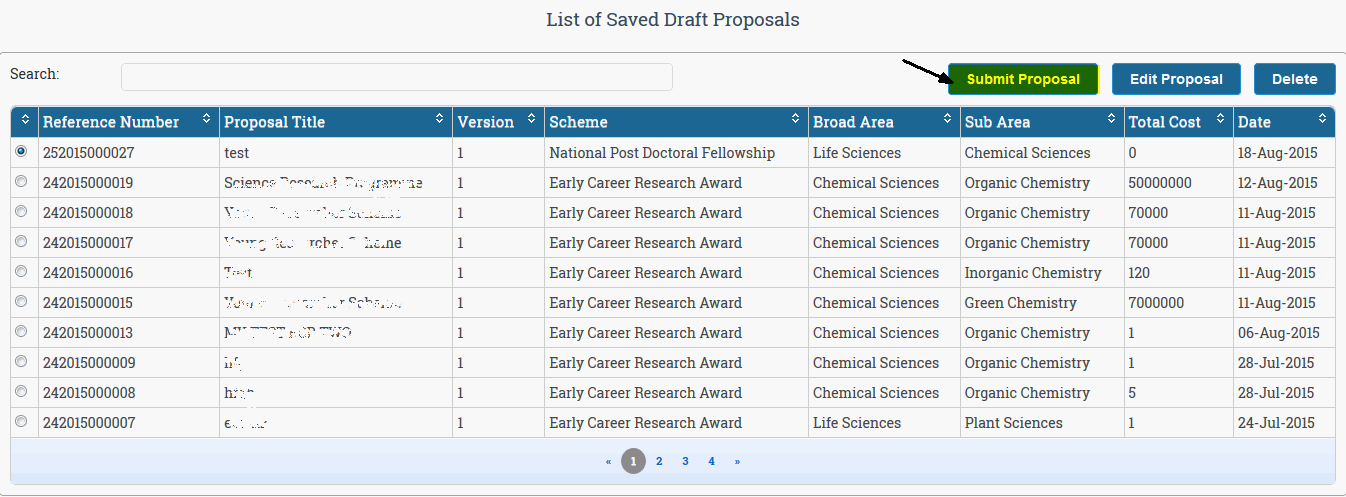This screenshot has width=1346, height=497.
Task: Click date 18-Aug-2015
Action: tap(1277, 153)
